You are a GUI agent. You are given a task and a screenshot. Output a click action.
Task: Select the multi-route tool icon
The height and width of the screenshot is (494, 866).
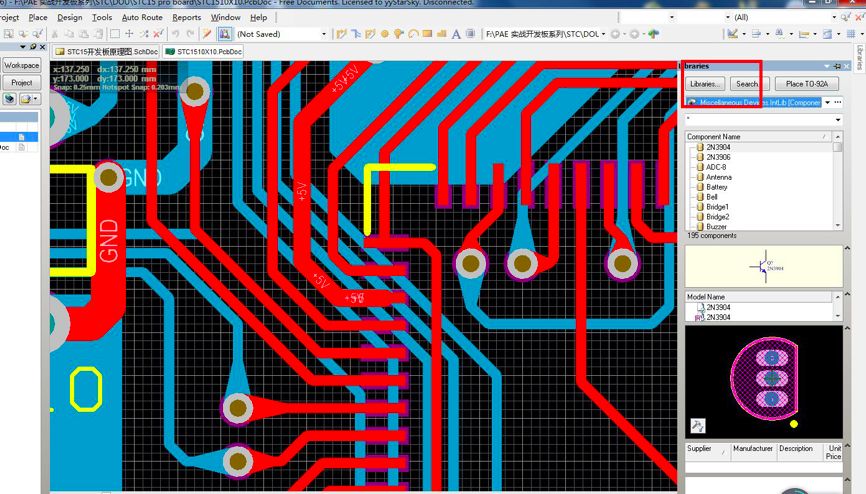(371, 34)
